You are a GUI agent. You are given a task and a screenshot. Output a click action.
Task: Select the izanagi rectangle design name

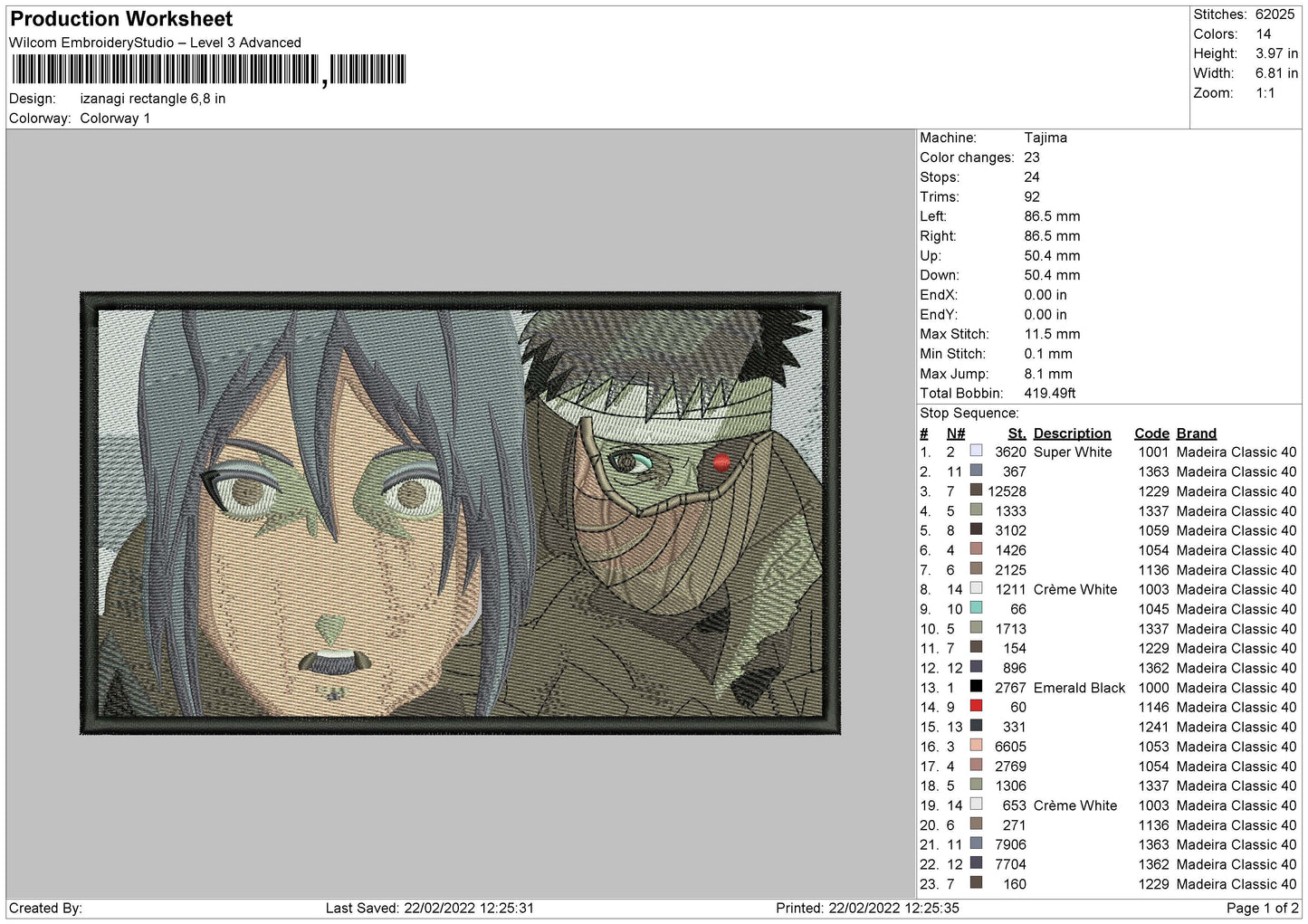coord(153,99)
